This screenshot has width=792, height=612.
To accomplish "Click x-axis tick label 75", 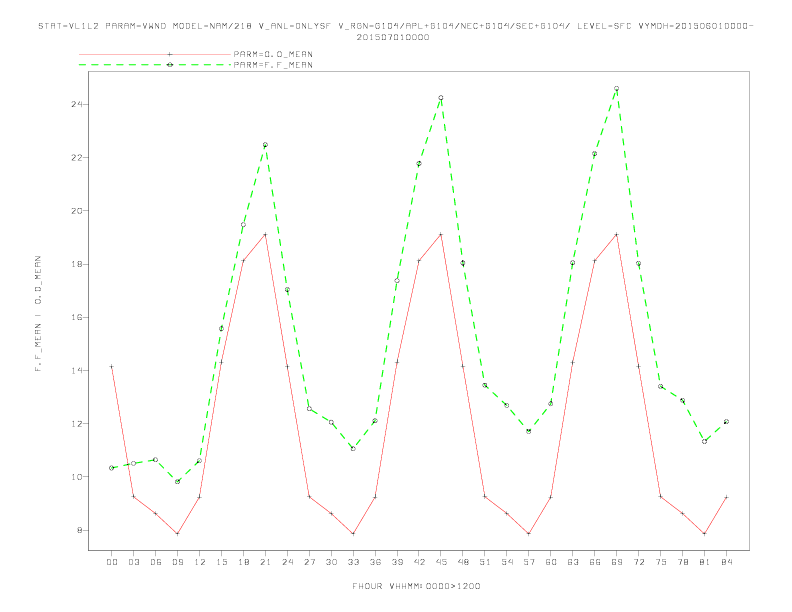I will point(661,562).
